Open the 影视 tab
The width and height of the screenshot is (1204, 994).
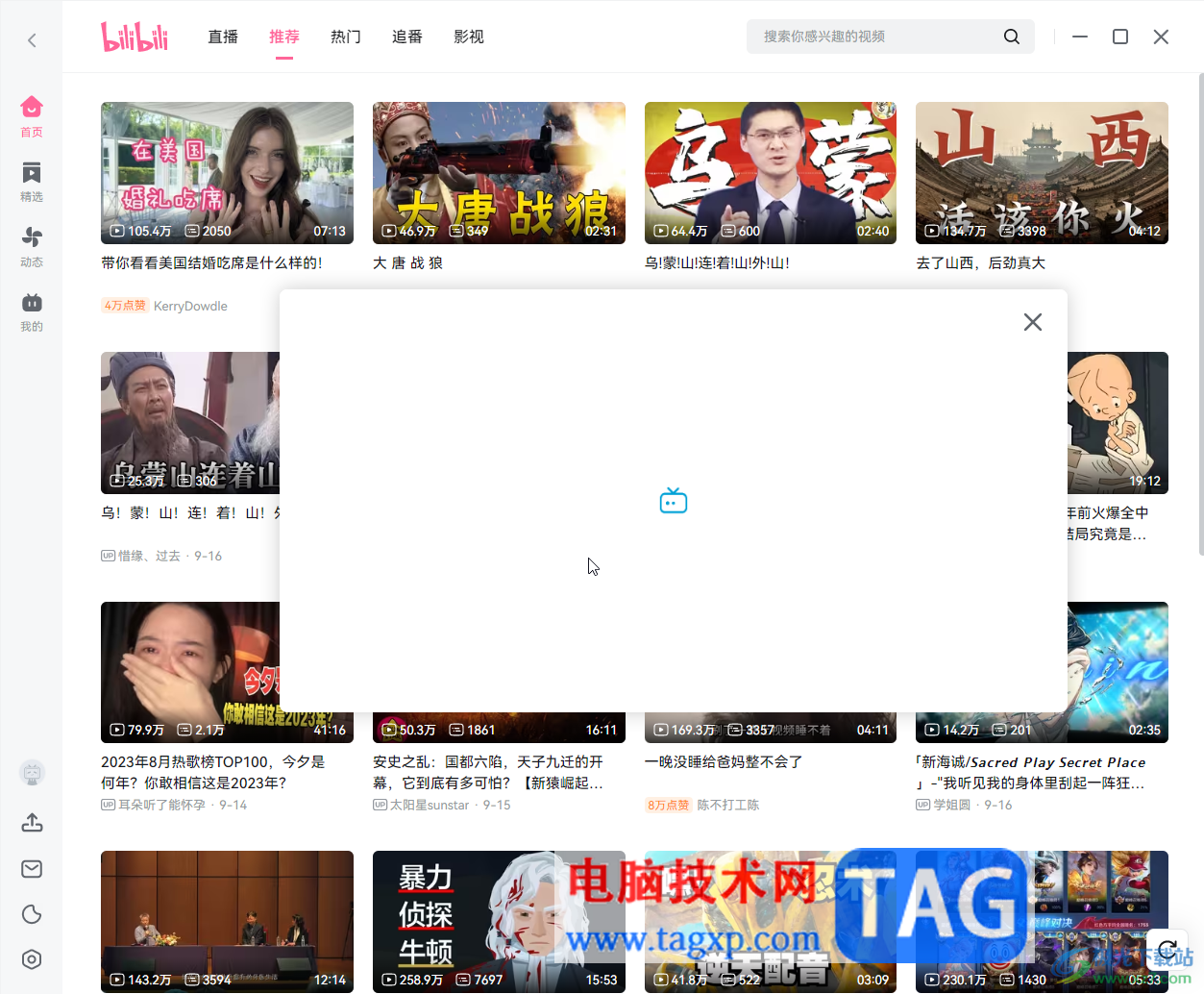469,37
